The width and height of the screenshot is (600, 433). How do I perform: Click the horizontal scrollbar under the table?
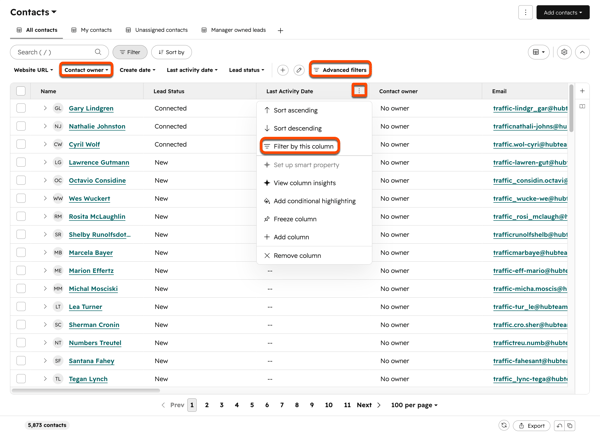tap(86, 391)
